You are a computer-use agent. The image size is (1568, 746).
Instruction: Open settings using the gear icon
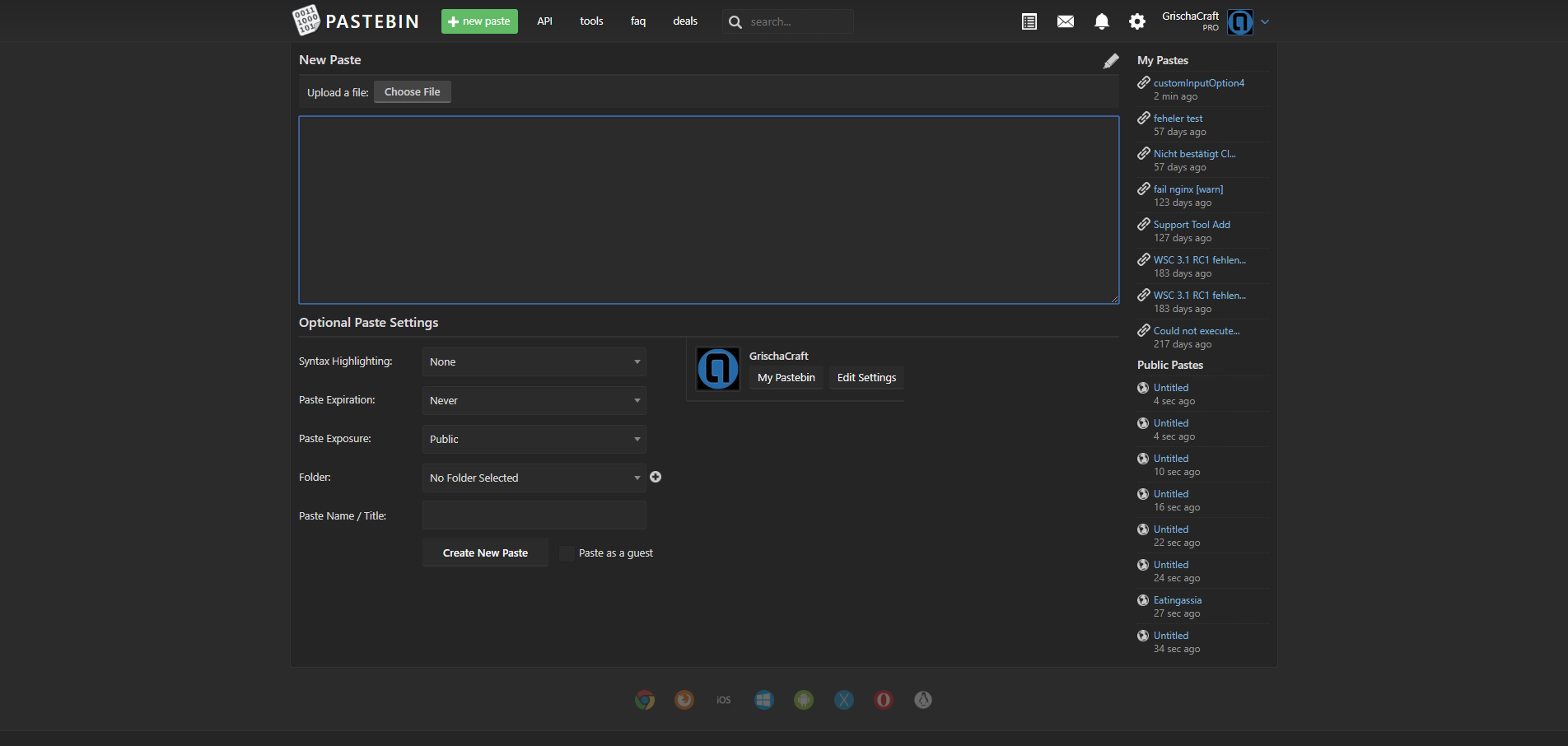click(1137, 21)
